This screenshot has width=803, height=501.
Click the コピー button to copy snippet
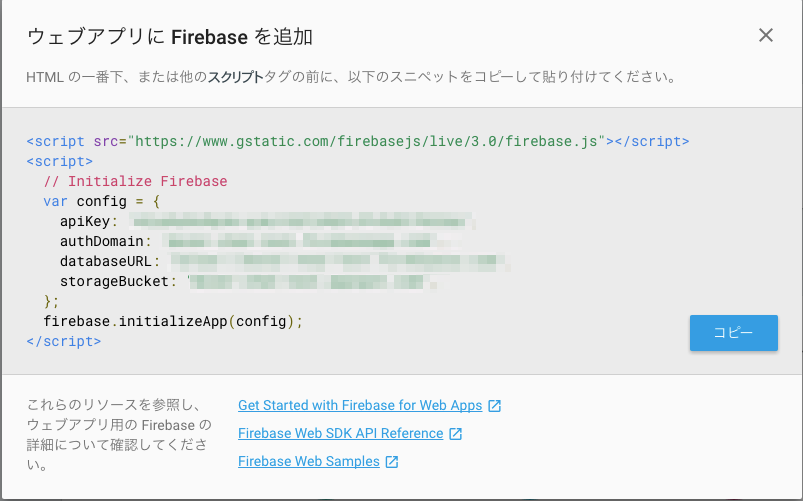point(733,333)
